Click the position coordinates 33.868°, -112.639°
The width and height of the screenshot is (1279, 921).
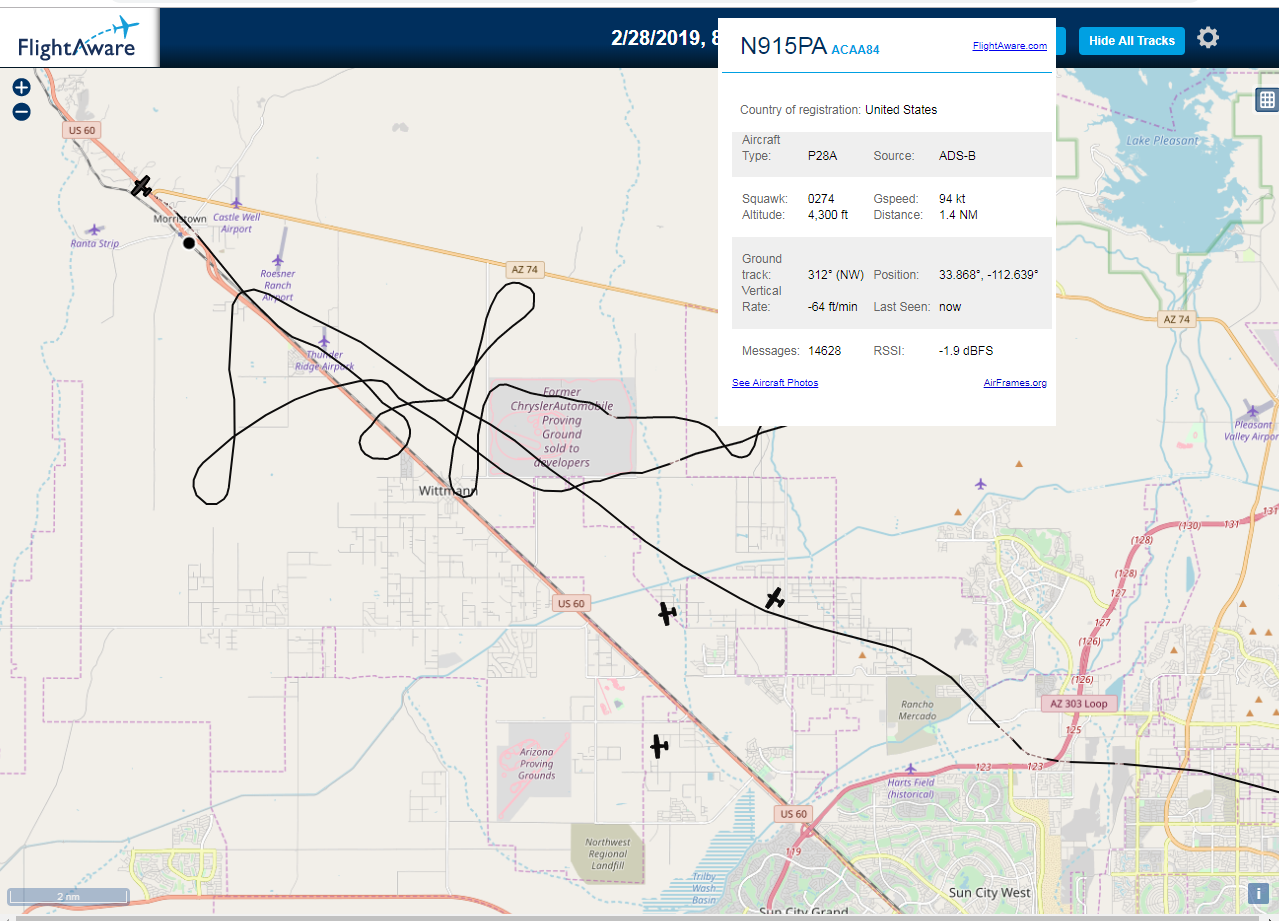tap(989, 275)
